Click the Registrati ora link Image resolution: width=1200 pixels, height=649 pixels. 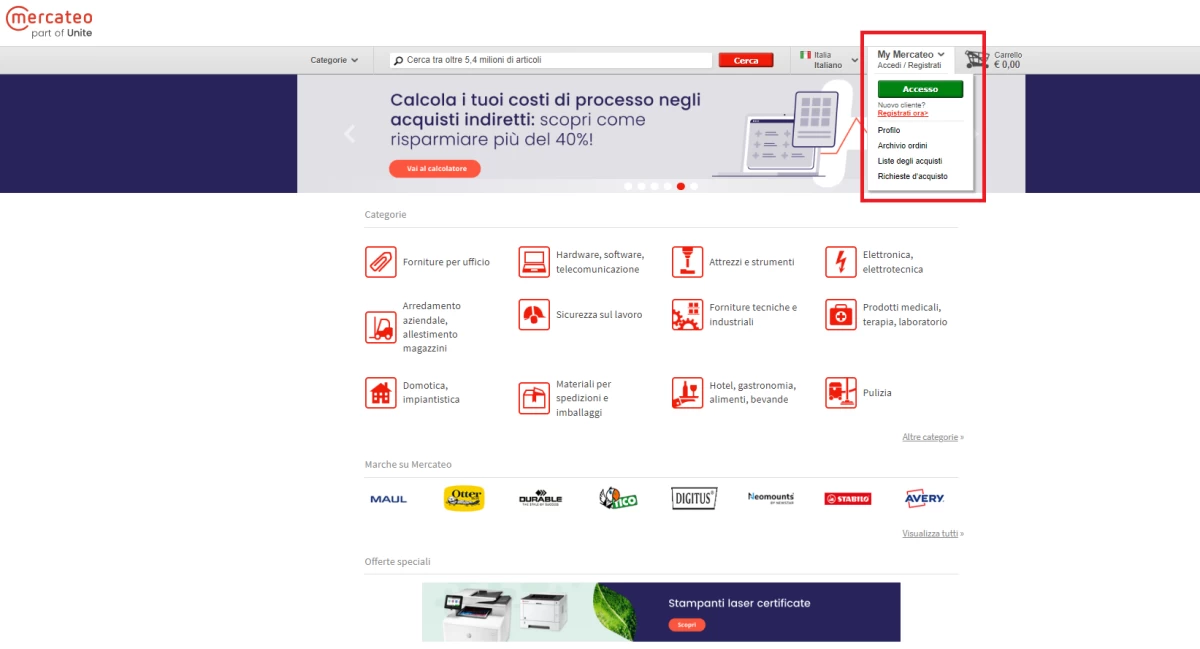click(902, 114)
